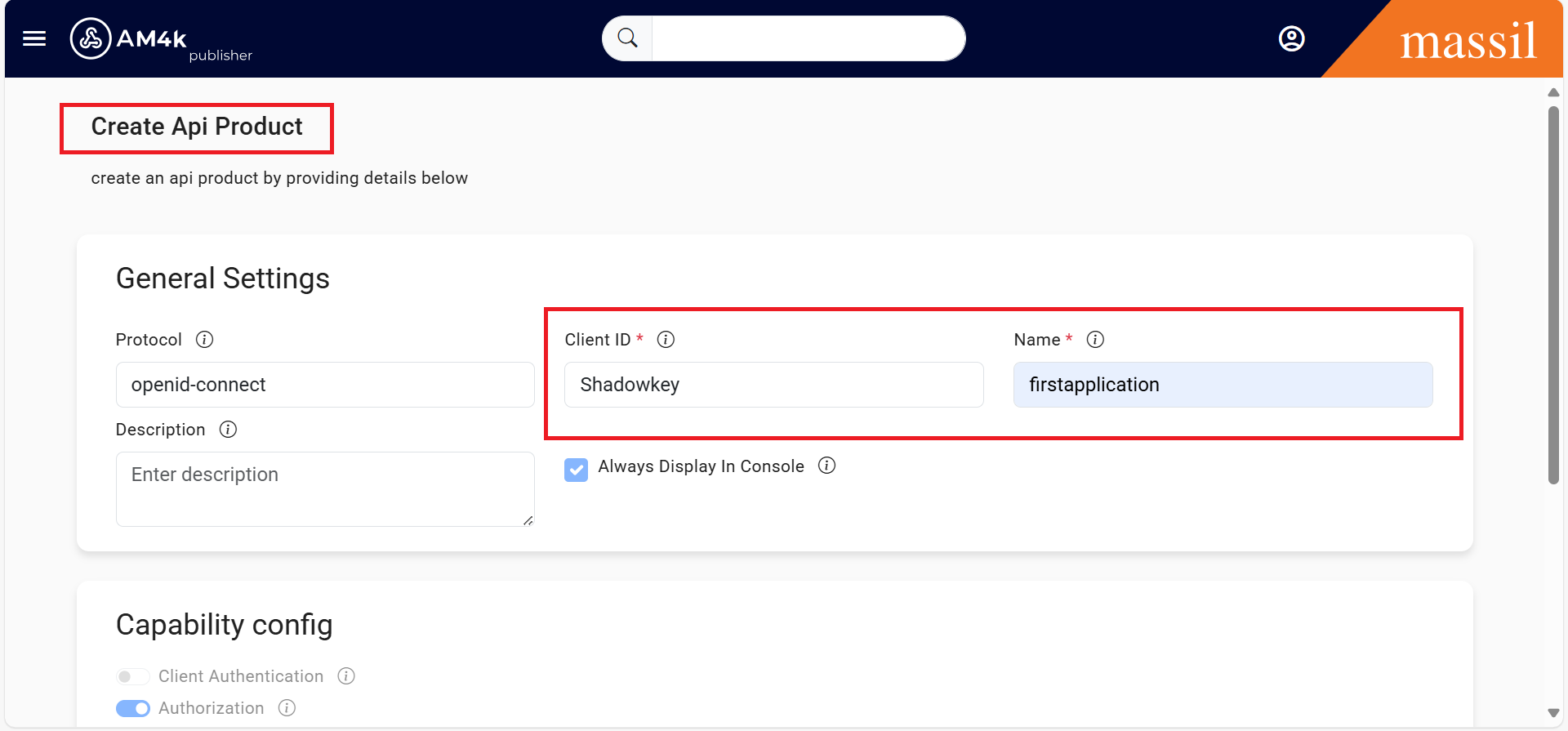
Task: Show info tooltip for Client ID
Action: (x=666, y=340)
